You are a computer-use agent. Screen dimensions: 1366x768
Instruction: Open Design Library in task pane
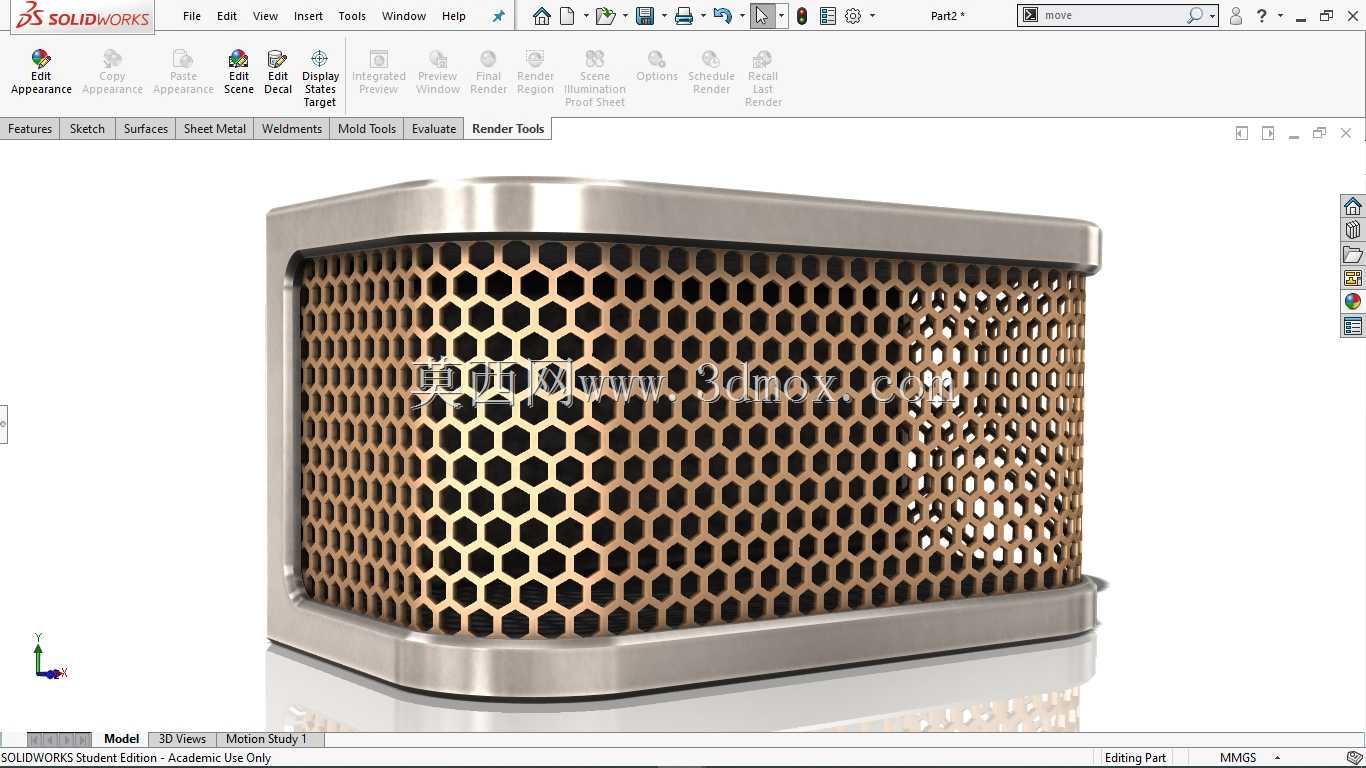[1353, 230]
